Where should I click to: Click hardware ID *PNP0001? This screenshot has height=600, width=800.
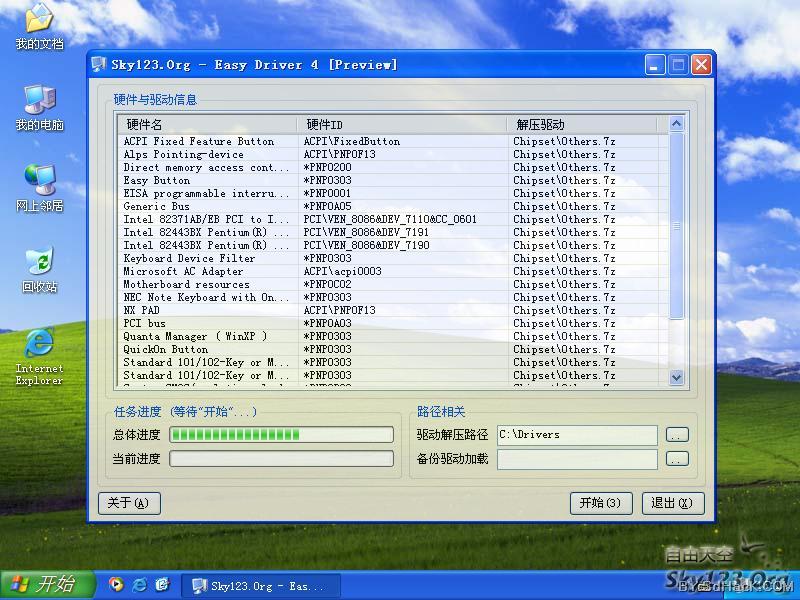(328, 193)
